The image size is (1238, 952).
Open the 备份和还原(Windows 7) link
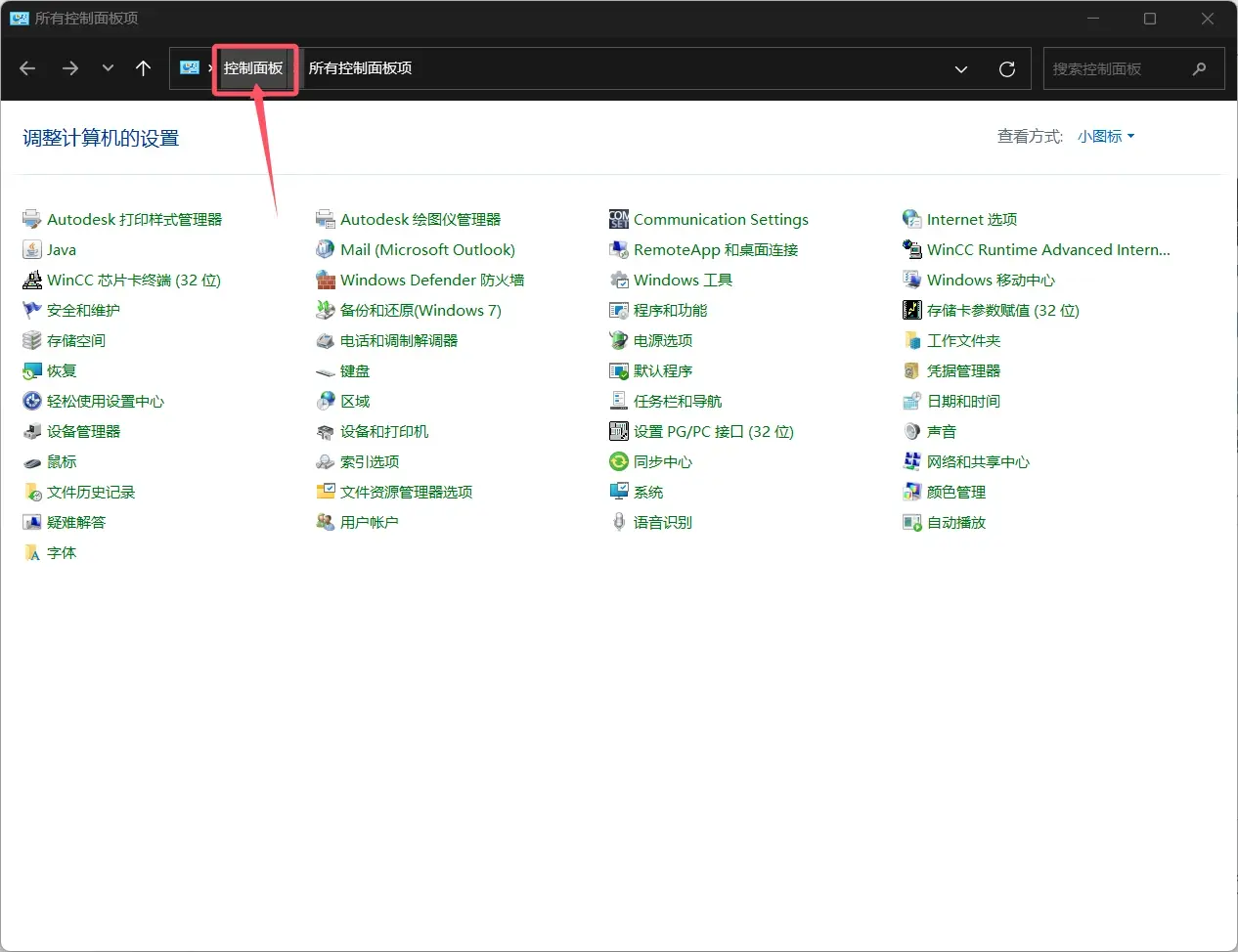click(420, 310)
